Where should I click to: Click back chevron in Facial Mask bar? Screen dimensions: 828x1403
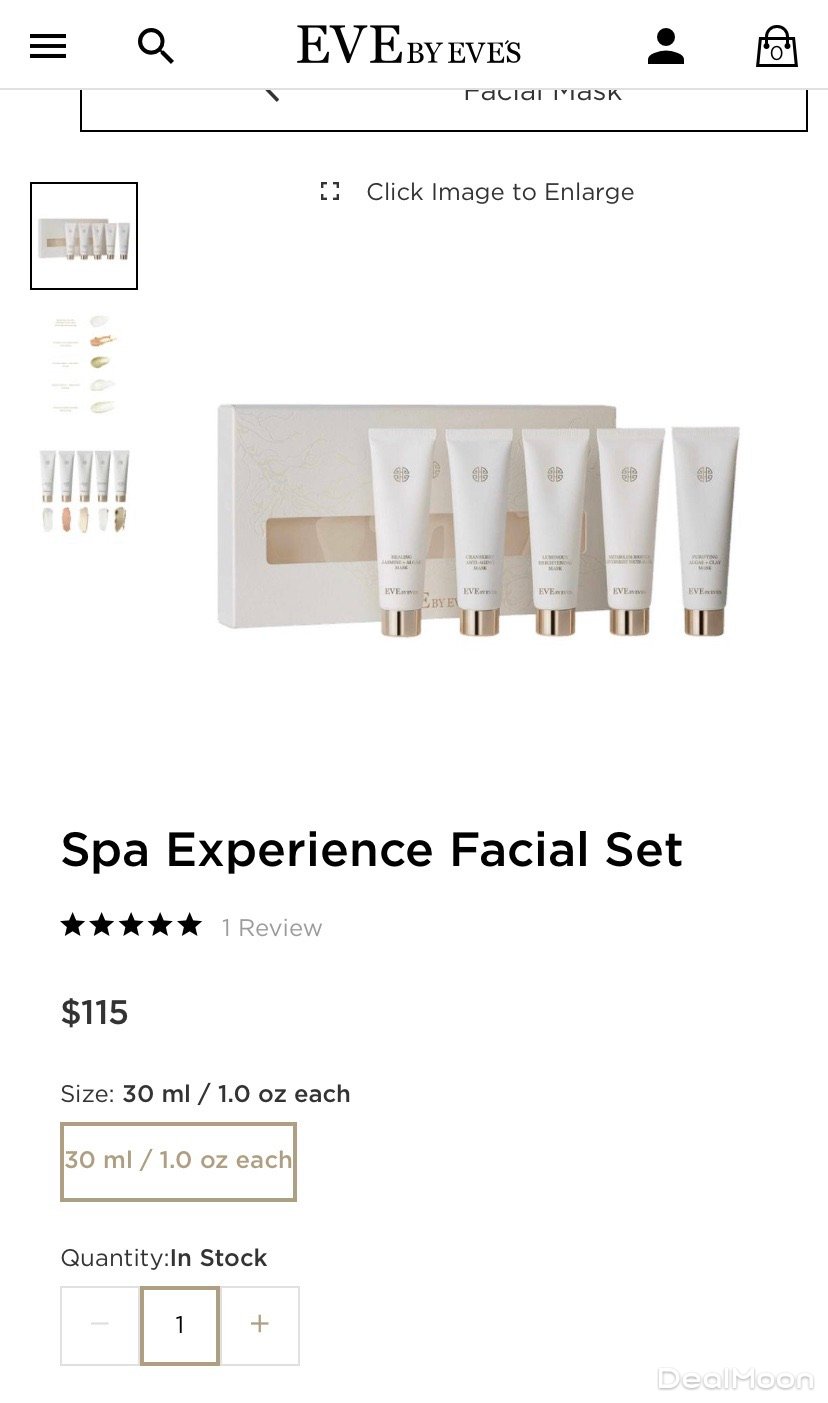pyautogui.click(x=272, y=95)
